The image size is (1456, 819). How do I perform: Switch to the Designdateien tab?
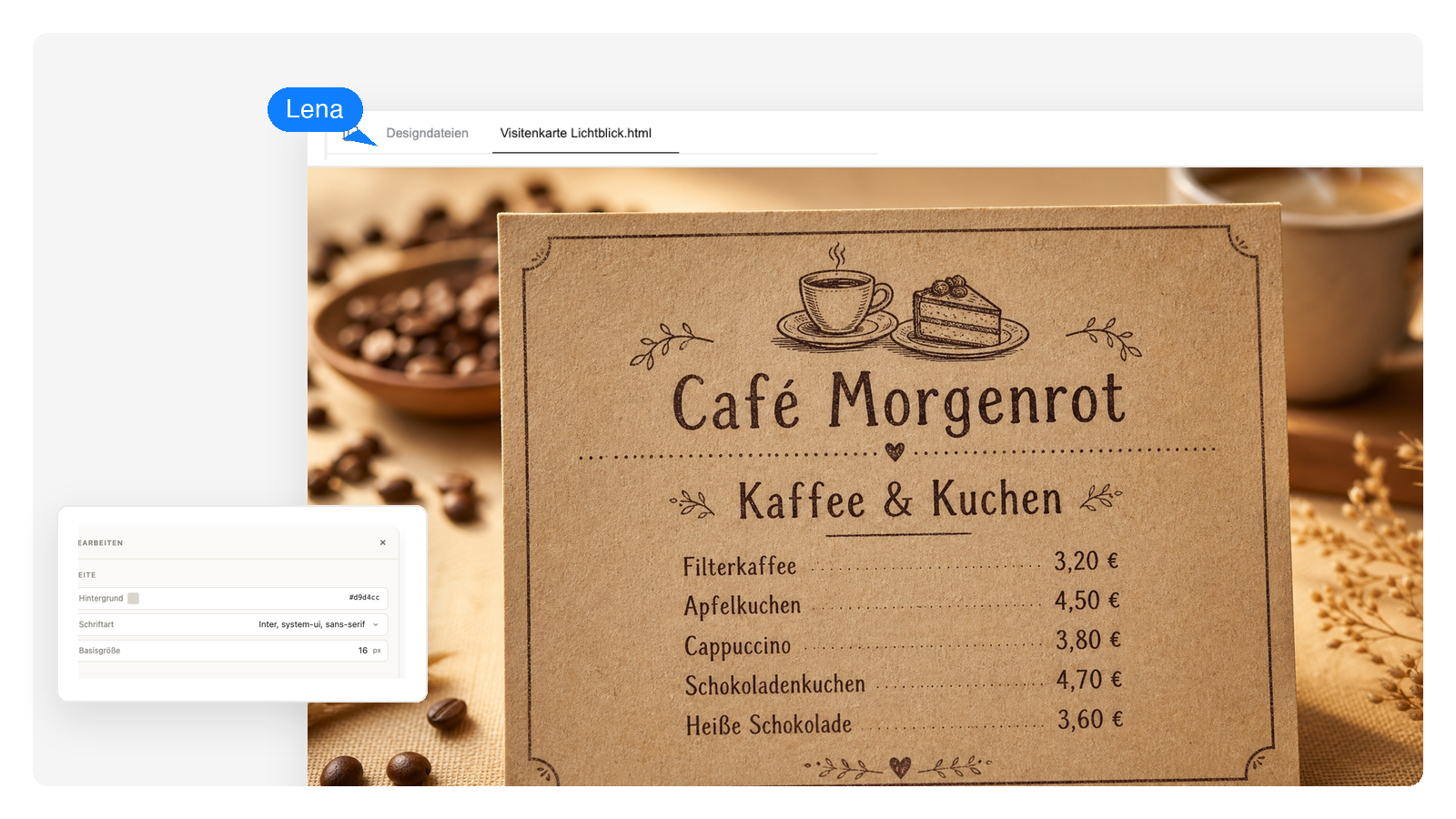(x=427, y=133)
